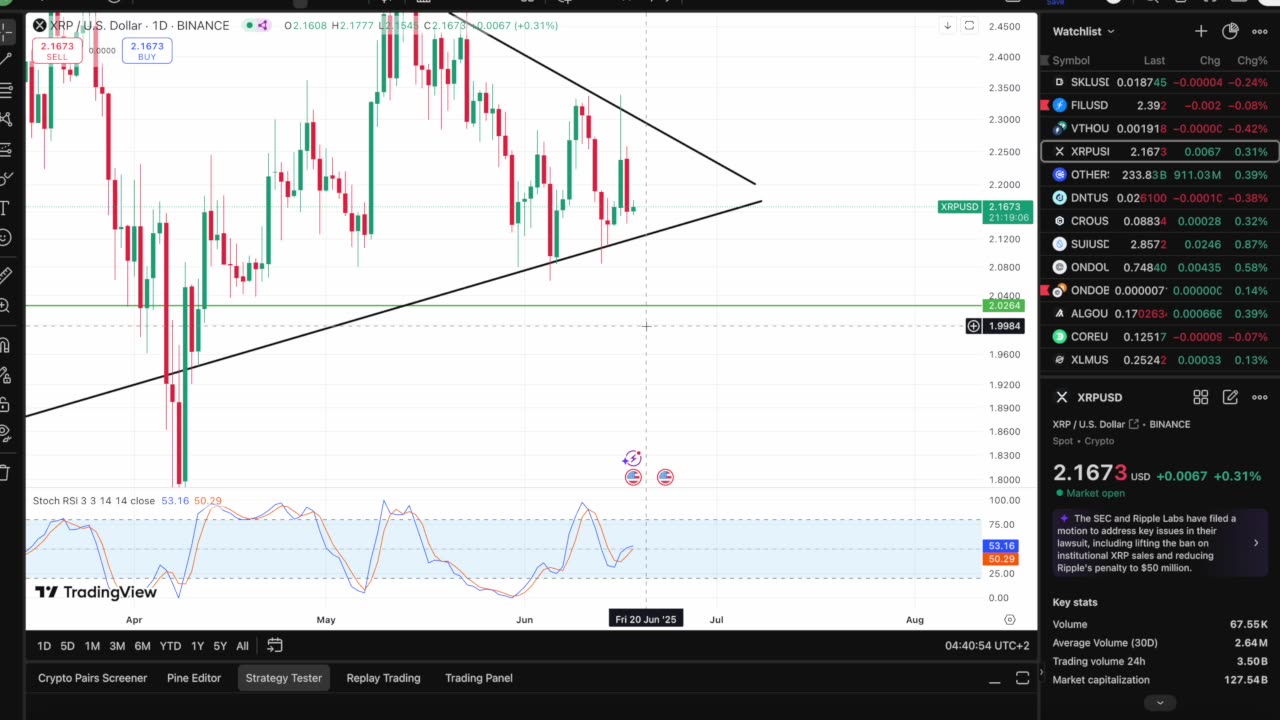Select XLMUS row in watchlist
Image resolution: width=1280 pixels, height=720 pixels.
1160,359
